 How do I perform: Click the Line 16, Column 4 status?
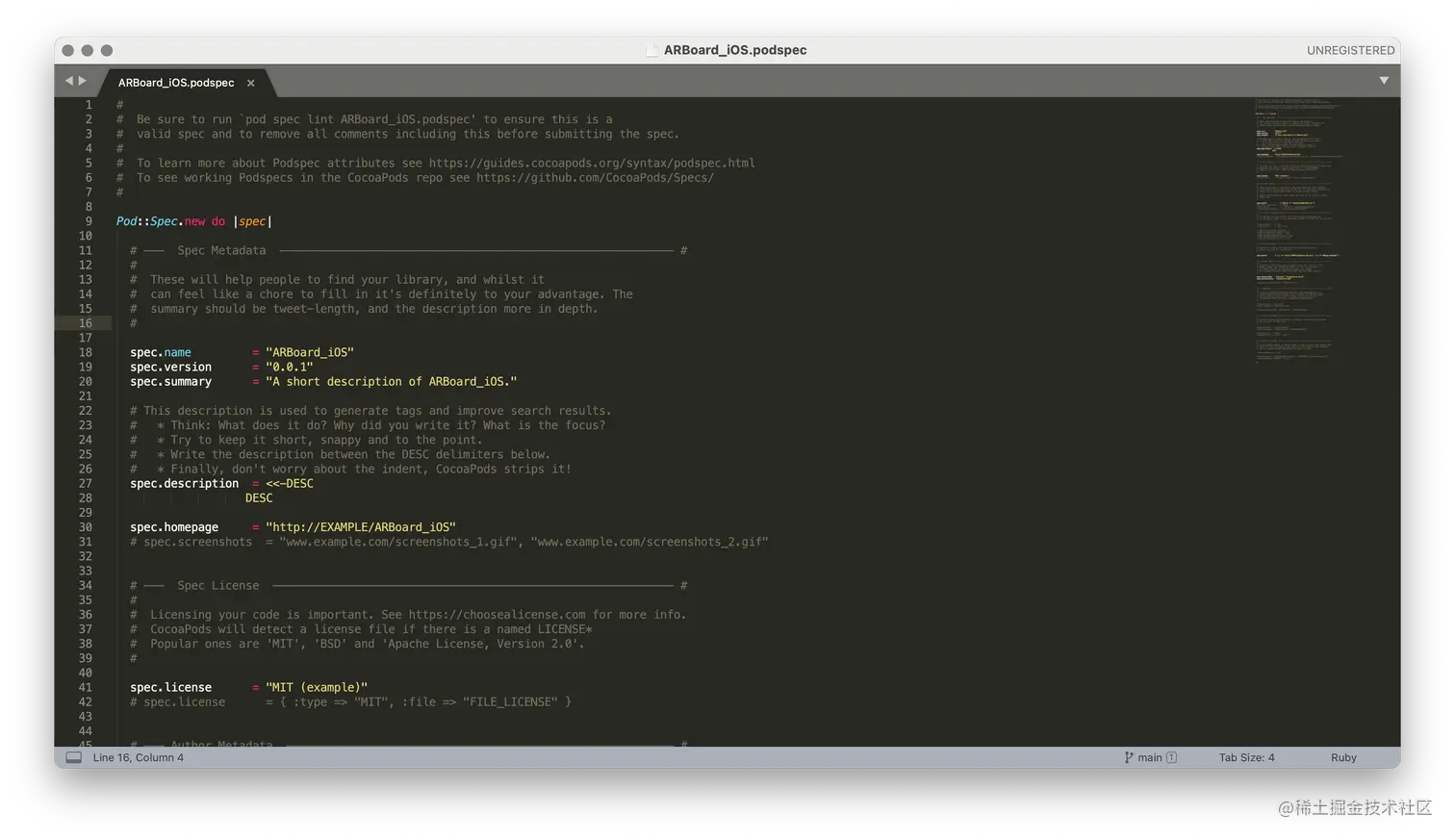click(138, 758)
